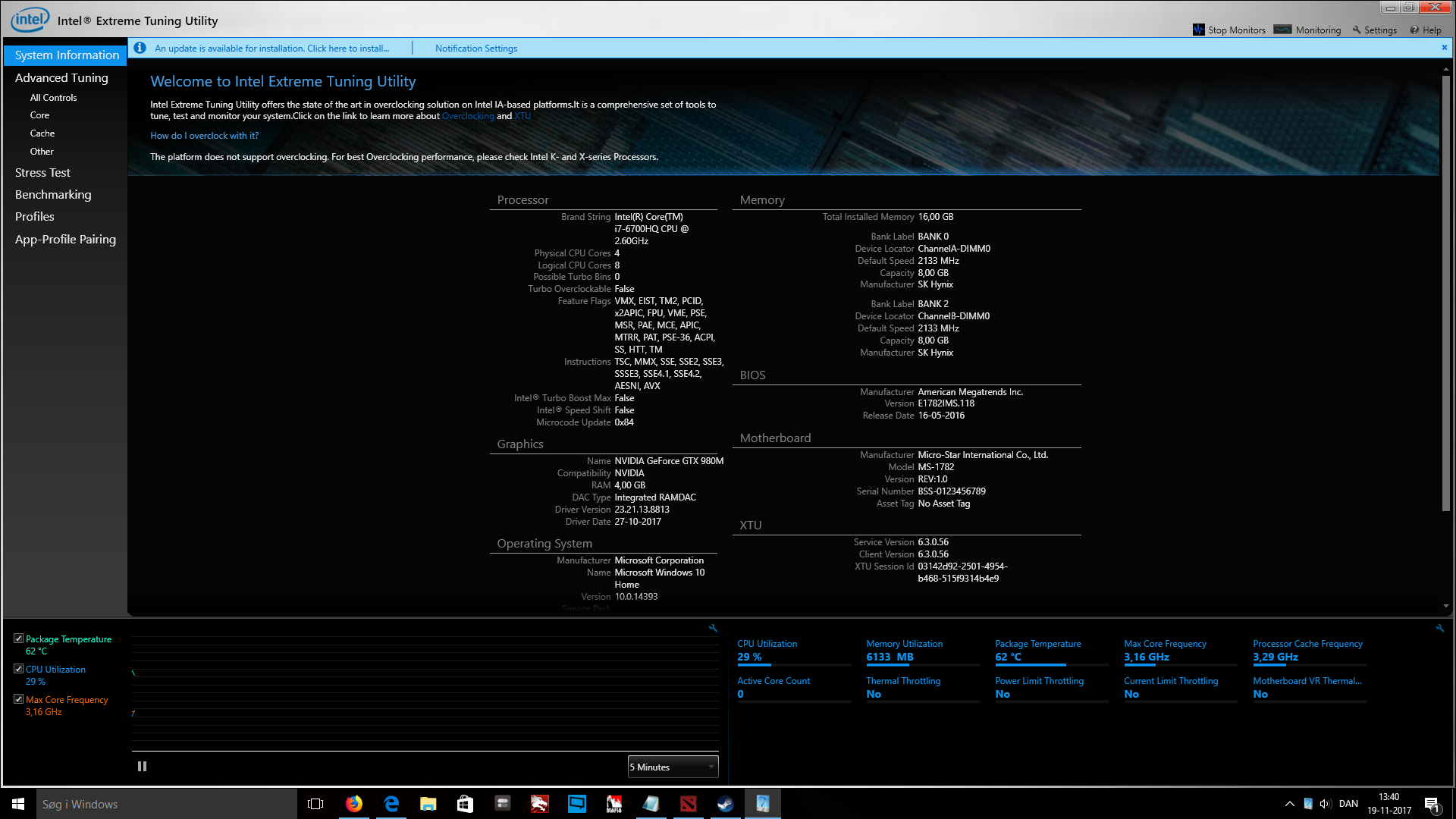Image resolution: width=1456 pixels, height=819 pixels.
Task: Click the taskbar clock 13:40
Action: (1389, 804)
